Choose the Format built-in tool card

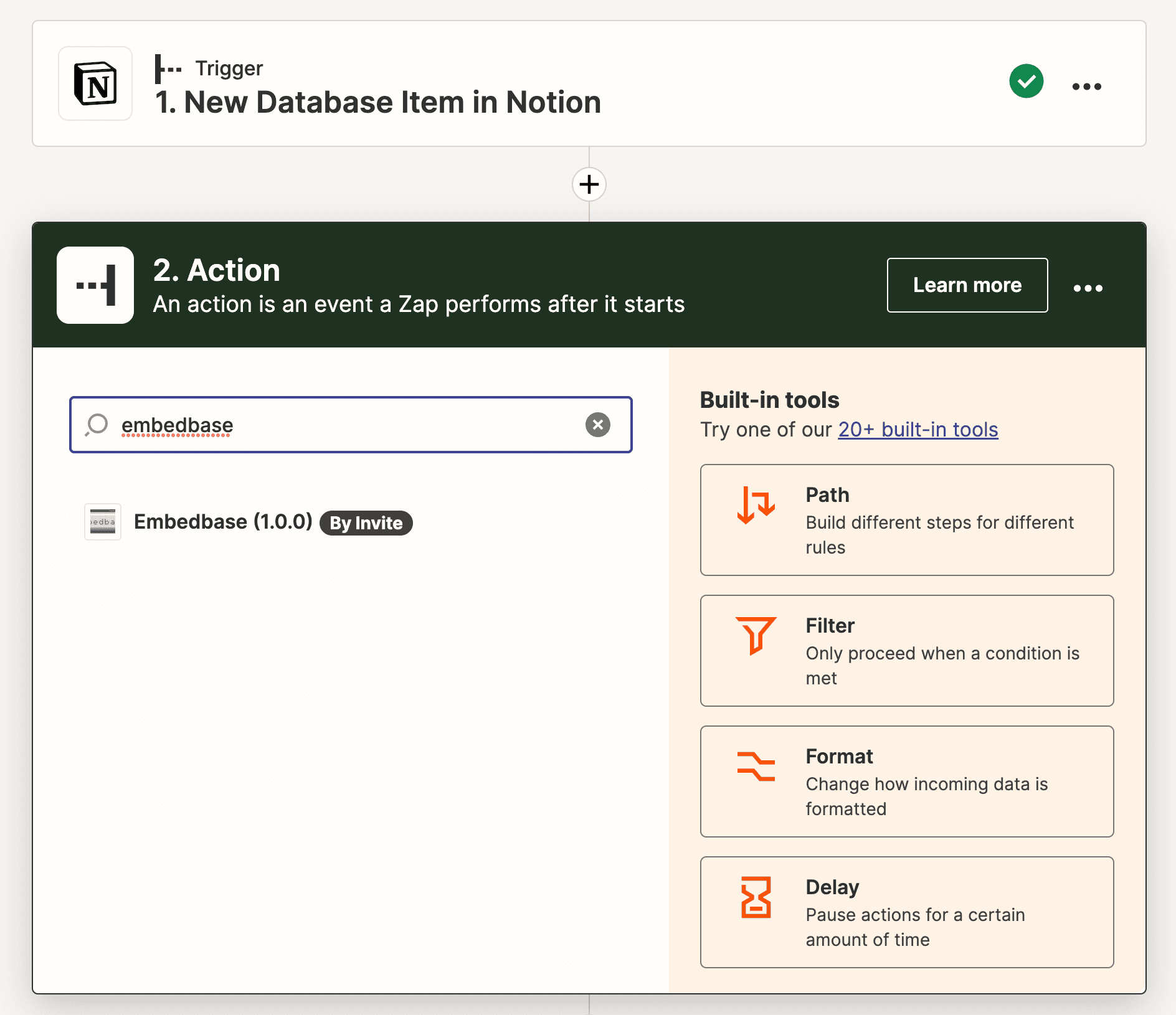[x=907, y=781]
